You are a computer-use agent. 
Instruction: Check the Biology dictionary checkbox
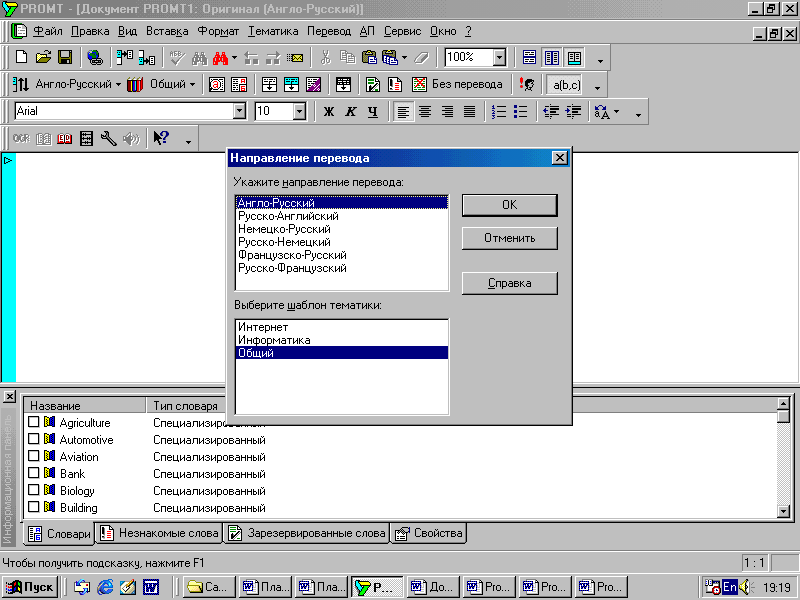click(34, 490)
